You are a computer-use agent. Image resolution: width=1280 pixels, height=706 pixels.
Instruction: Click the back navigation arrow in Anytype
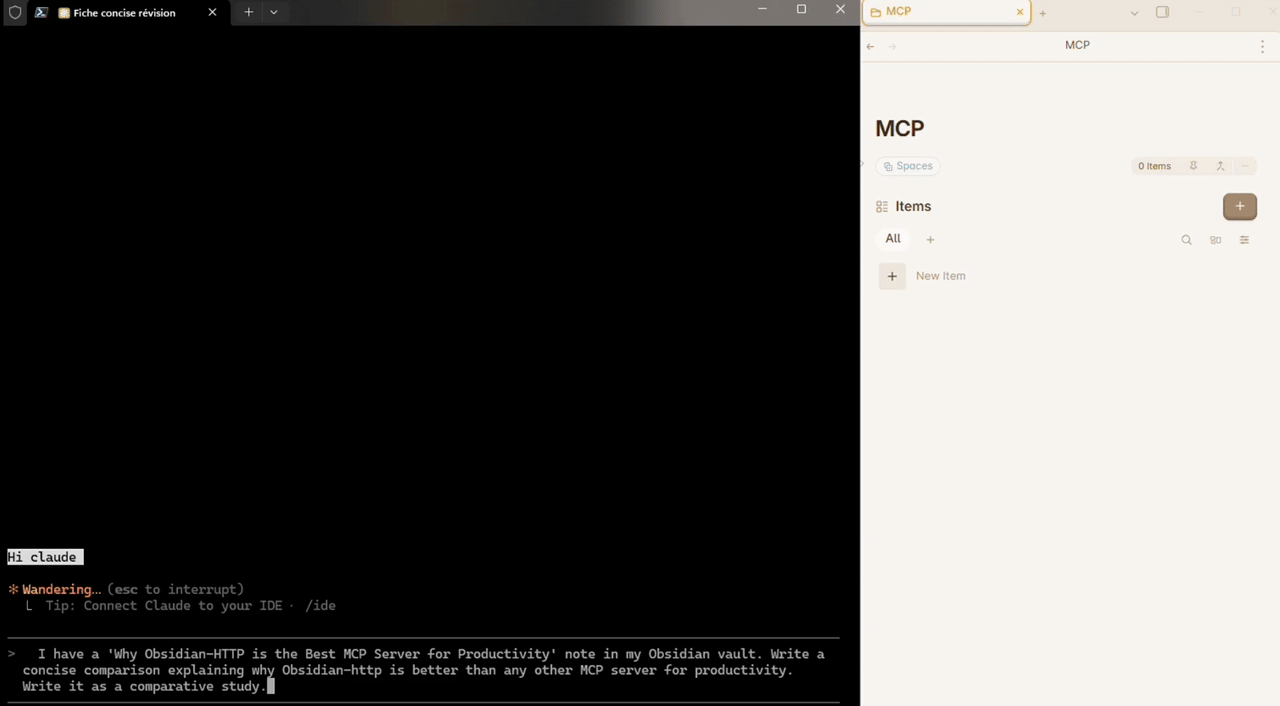tap(869, 46)
